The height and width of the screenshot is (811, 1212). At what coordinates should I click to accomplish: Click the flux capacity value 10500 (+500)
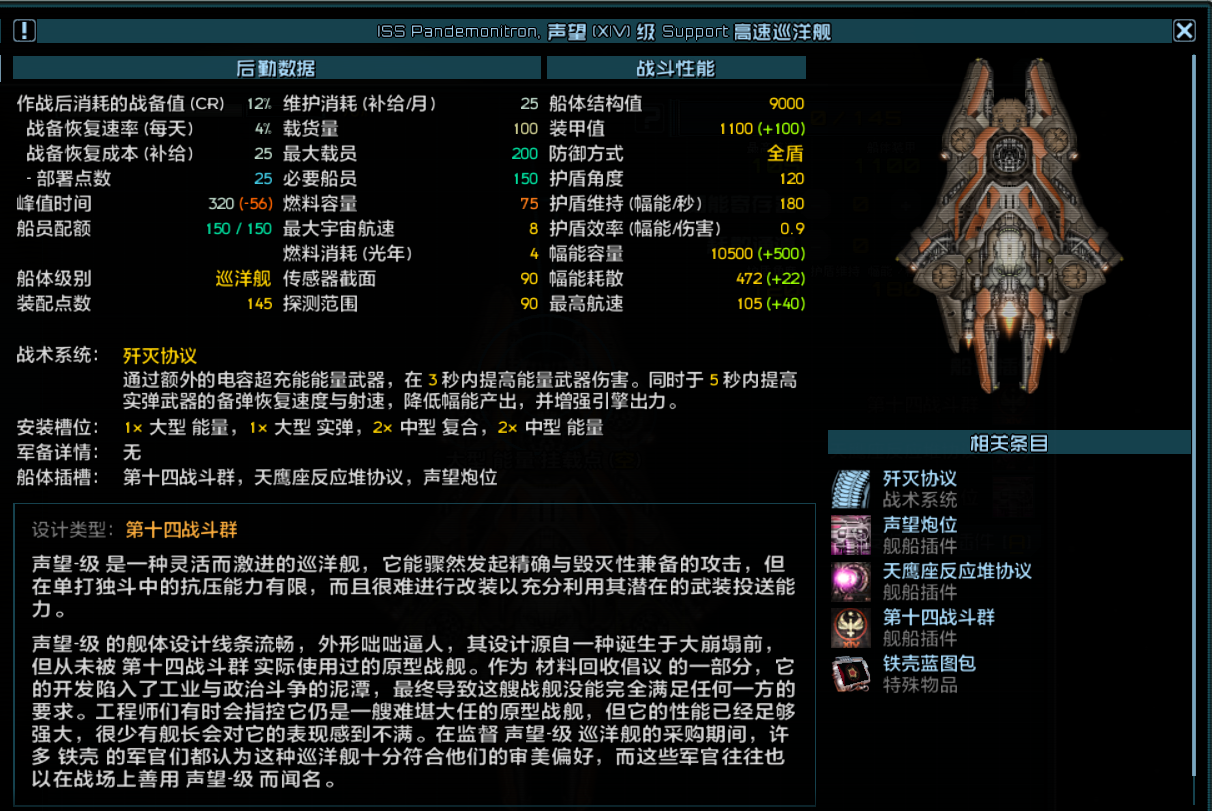point(757,253)
